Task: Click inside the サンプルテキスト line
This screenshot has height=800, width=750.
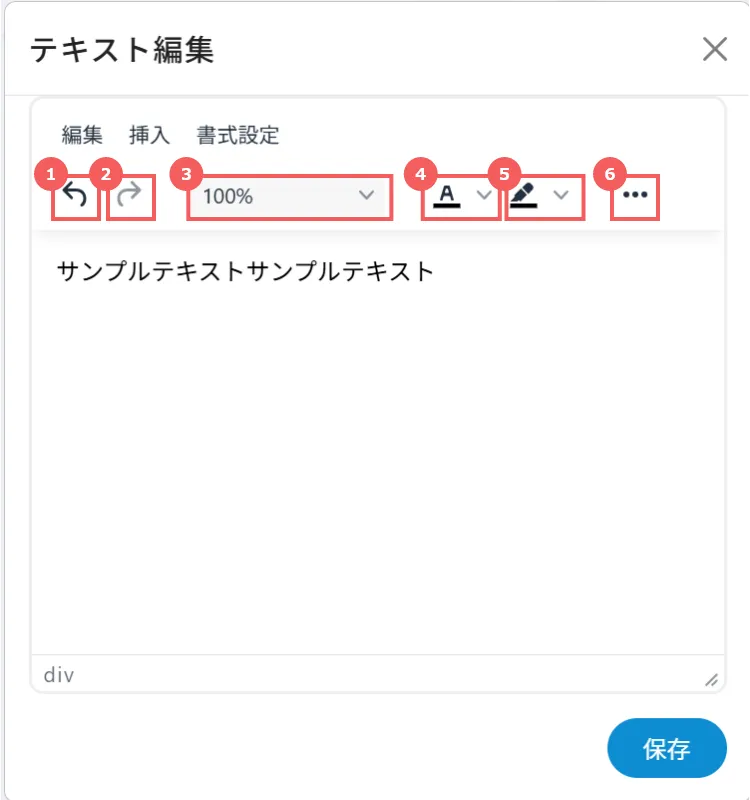Action: pyautogui.click(x=245, y=271)
